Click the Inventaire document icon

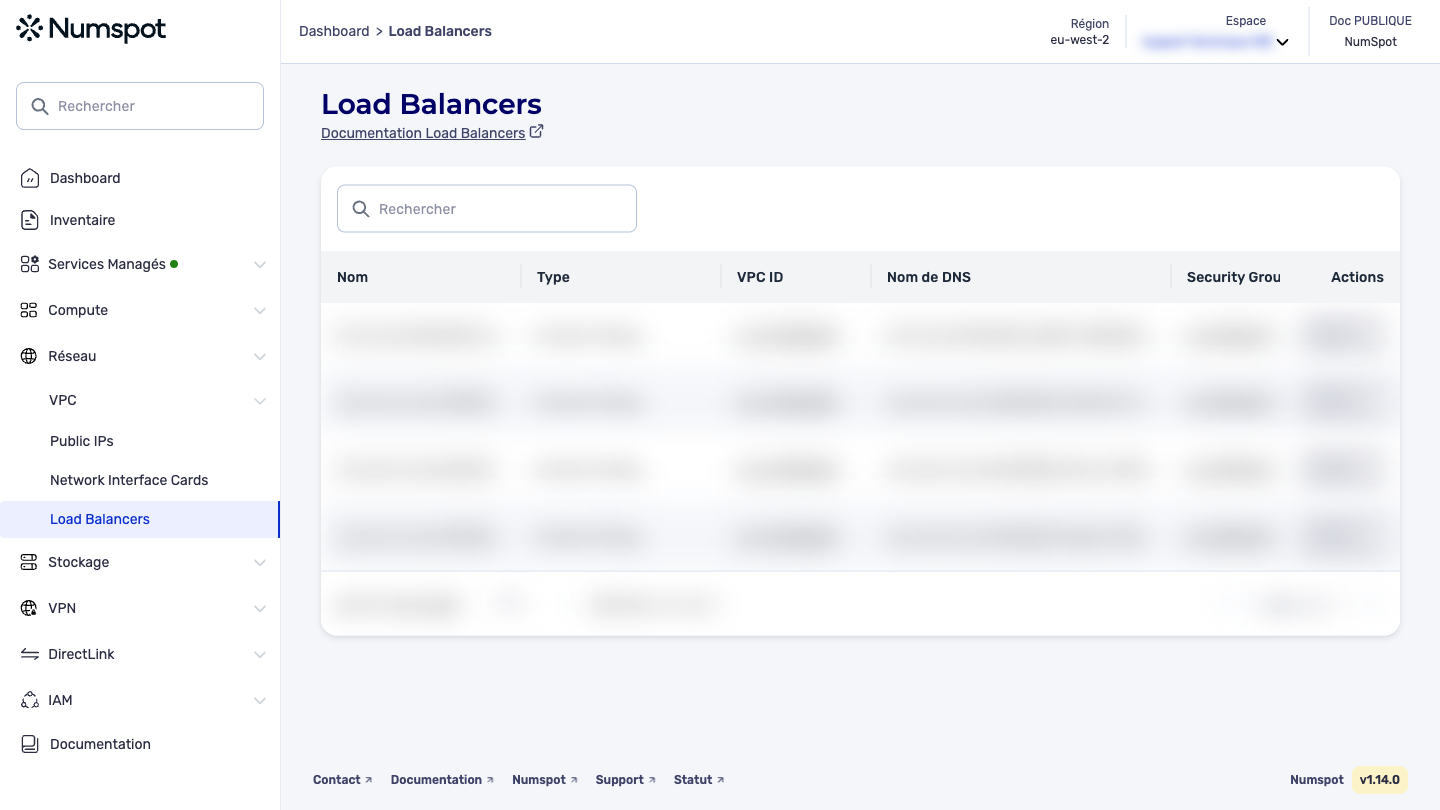pyautogui.click(x=30, y=220)
